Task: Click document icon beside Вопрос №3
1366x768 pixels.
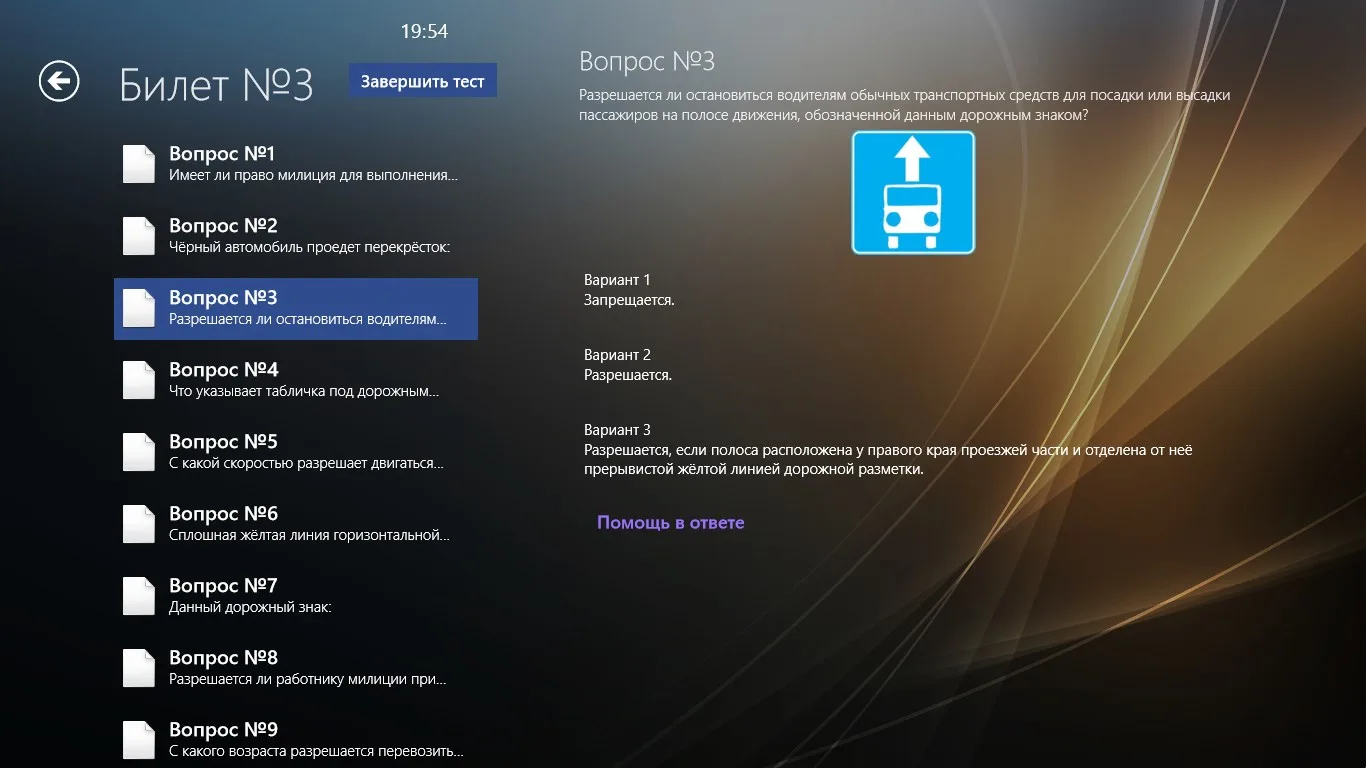Action: click(139, 308)
